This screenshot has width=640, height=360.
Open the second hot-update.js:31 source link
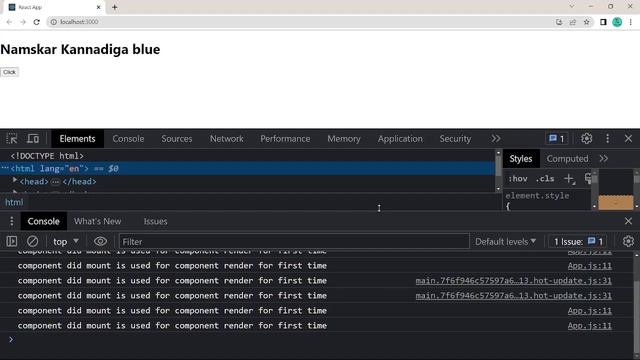pyautogui.click(x=513, y=296)
